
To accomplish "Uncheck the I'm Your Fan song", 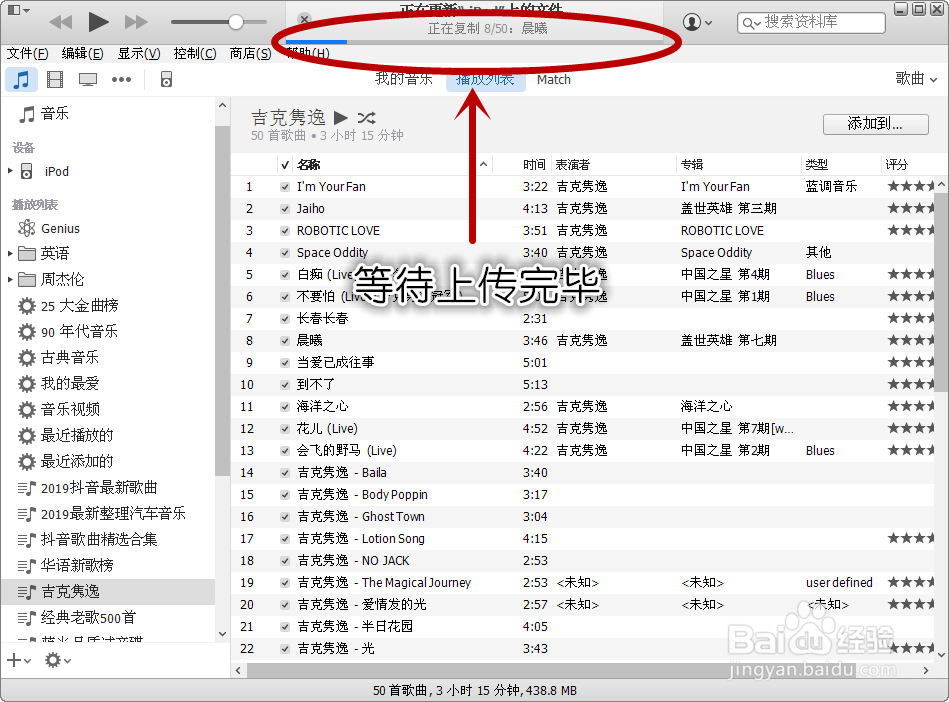I will point(285,187).
